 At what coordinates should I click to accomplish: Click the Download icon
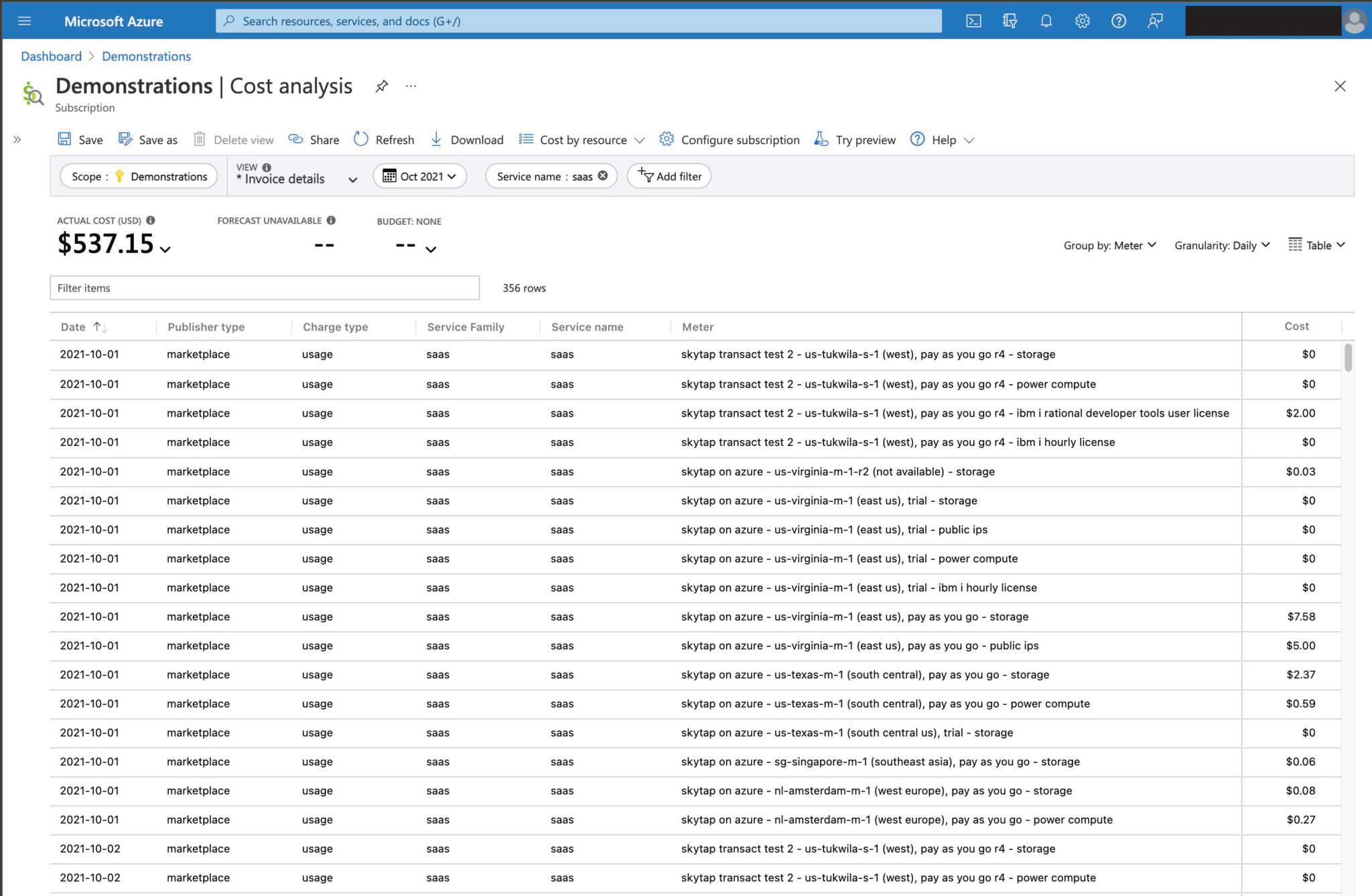tap(436, 139)
